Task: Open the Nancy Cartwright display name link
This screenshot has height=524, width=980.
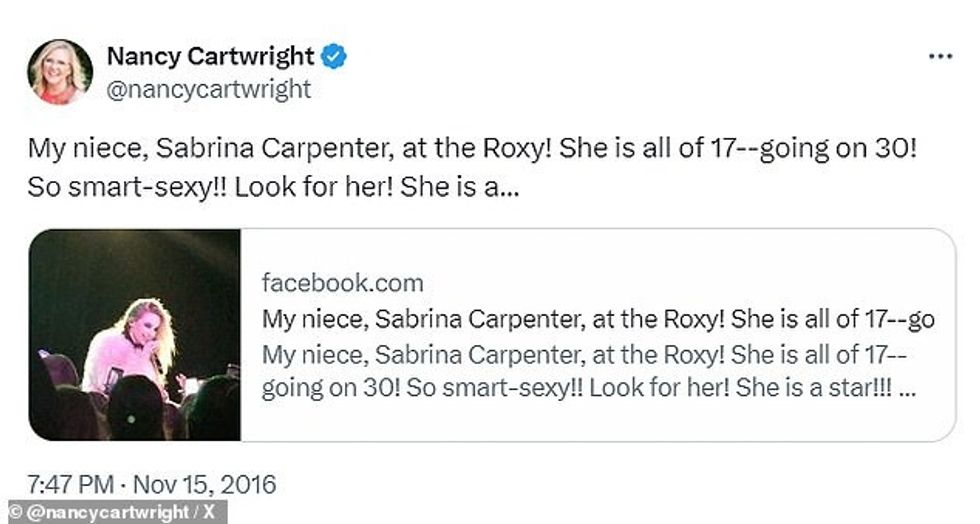Action: (210, 56)
